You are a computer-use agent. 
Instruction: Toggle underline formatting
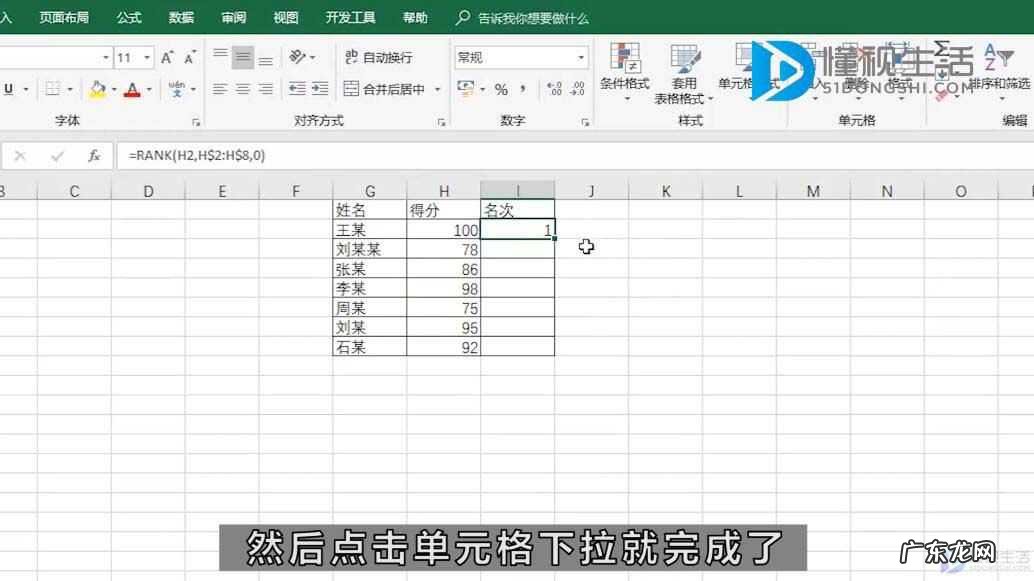[8, 89]
